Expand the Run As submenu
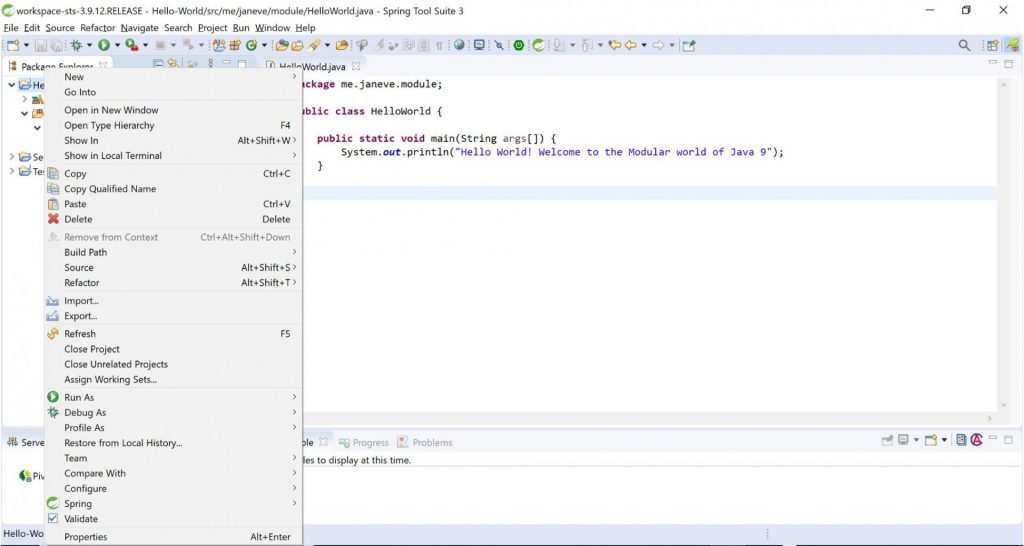The height and width of the screenshot is (546, 1024). pyautogui.click(x=173, y=397)
